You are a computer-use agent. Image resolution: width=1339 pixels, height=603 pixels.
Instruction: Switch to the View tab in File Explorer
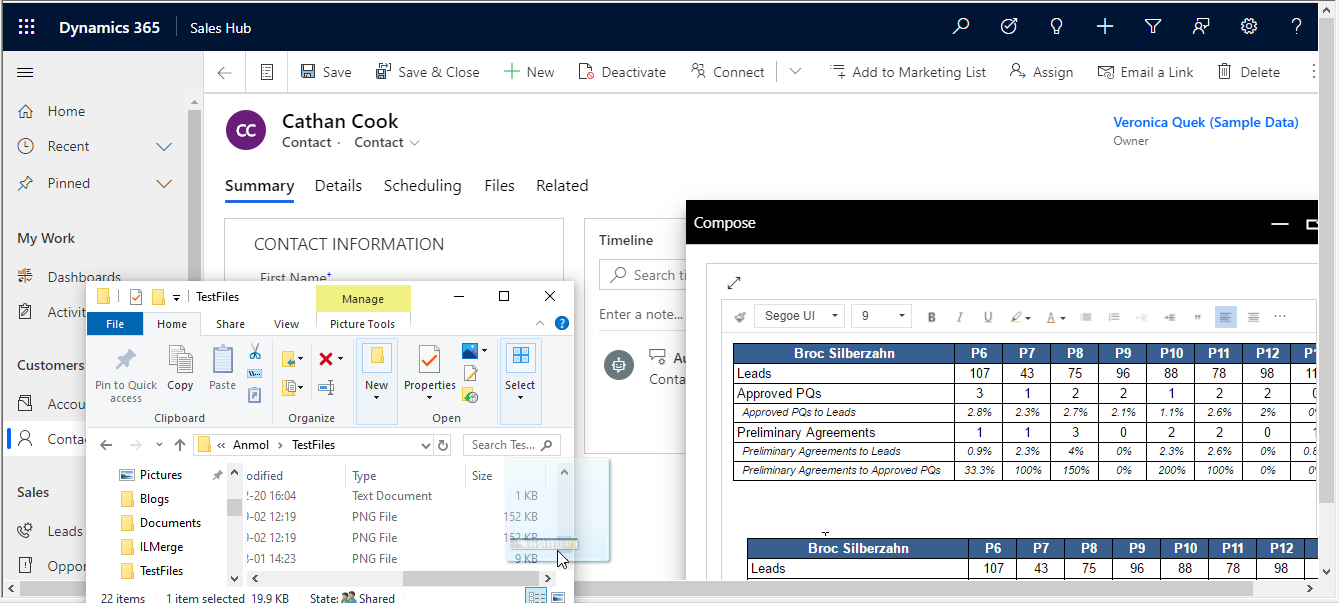pos(286,324)
